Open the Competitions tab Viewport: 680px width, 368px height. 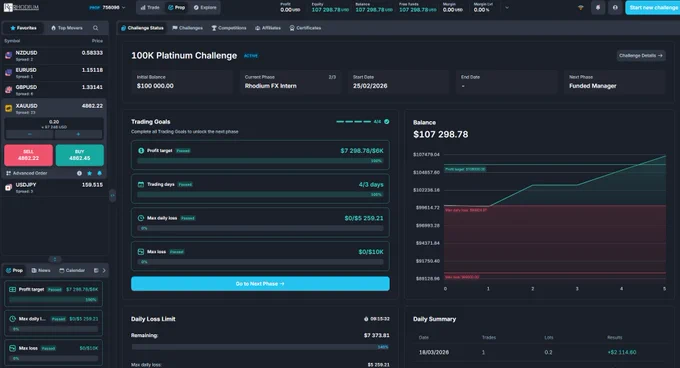coord(229,28)
